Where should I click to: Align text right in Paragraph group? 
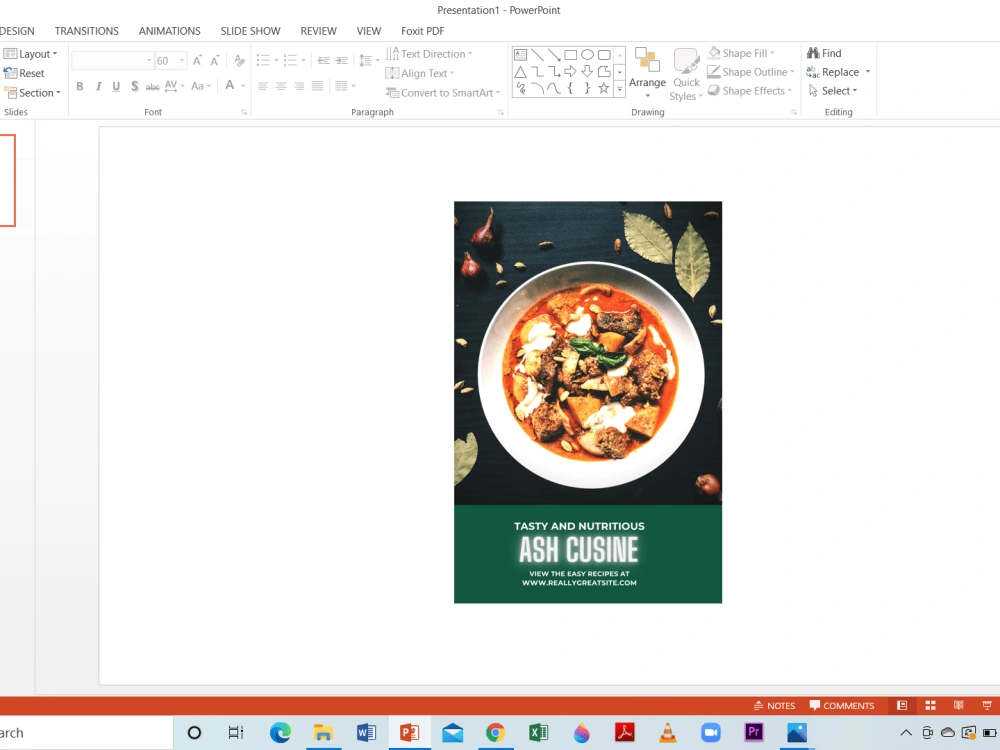pyautogui.click(x=299, y=86)
